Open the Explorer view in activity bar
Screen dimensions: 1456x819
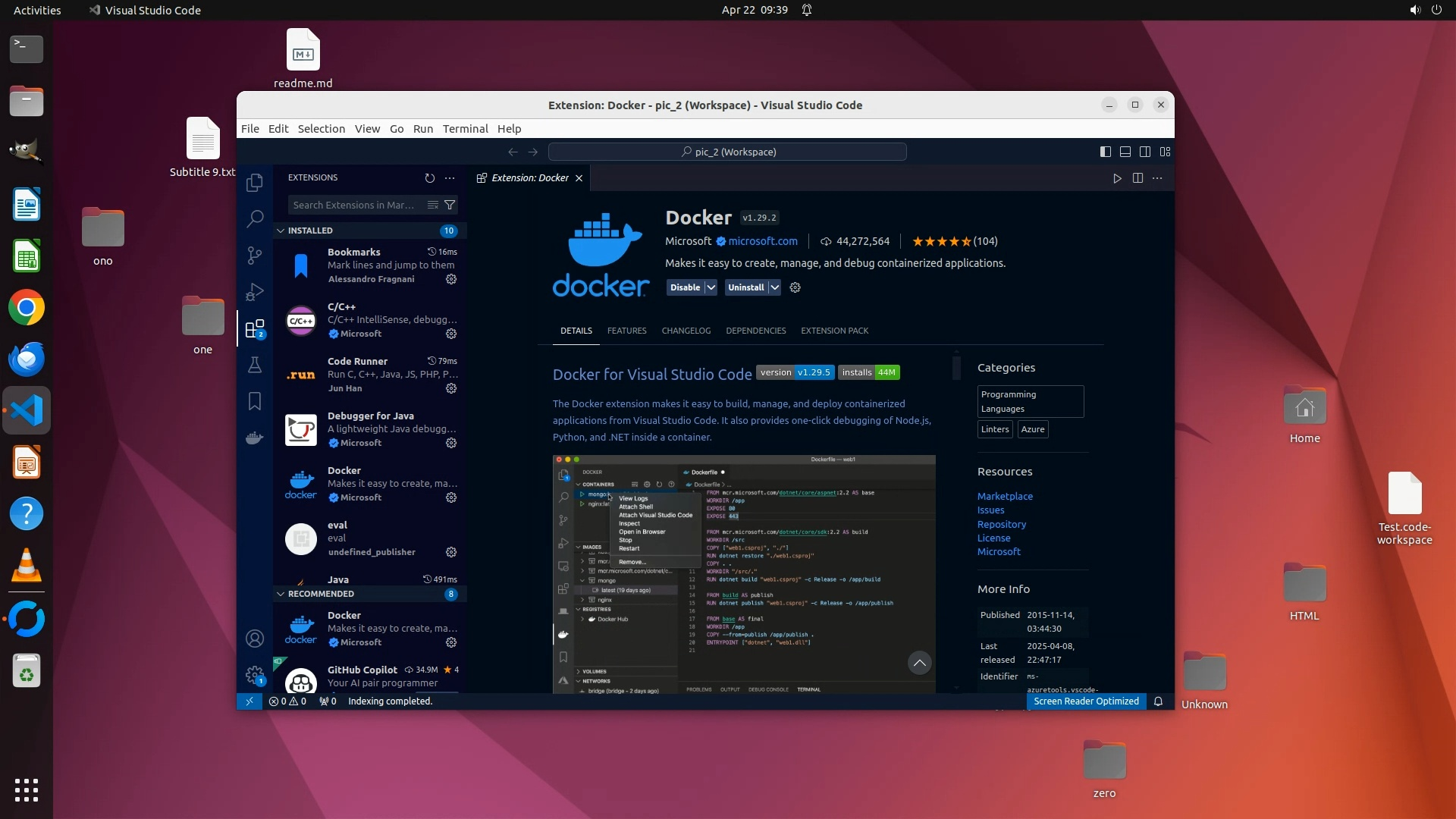point(255,183)
